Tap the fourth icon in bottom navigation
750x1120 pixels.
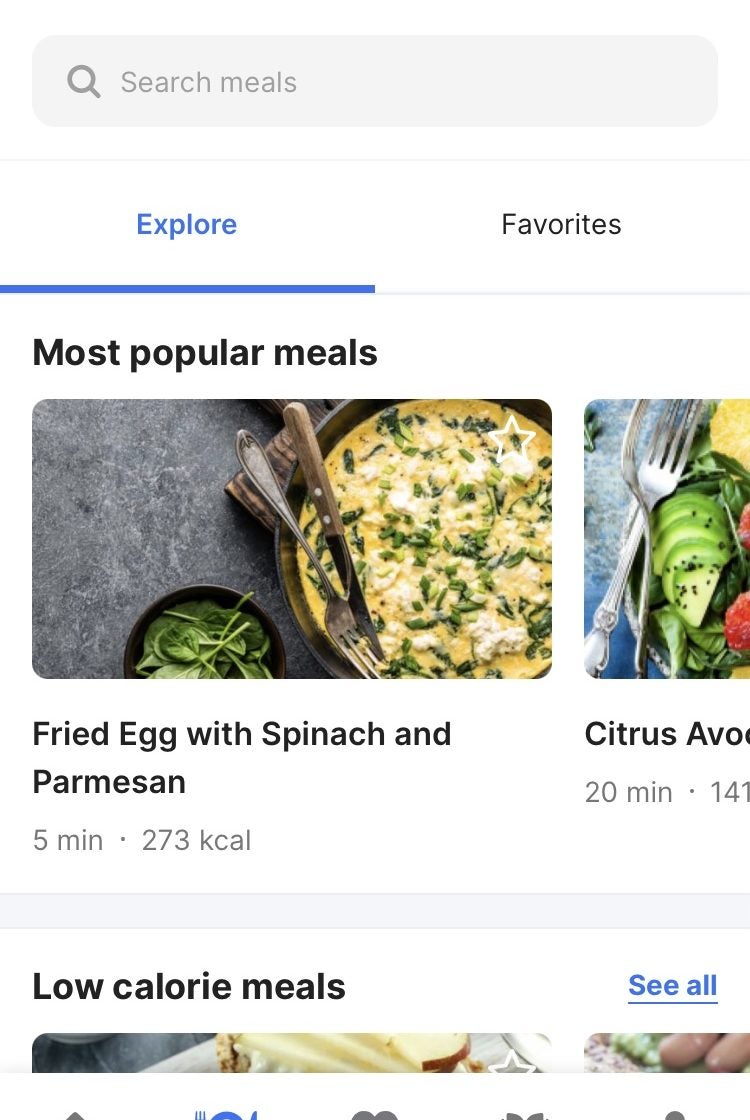click(525, 1113)
